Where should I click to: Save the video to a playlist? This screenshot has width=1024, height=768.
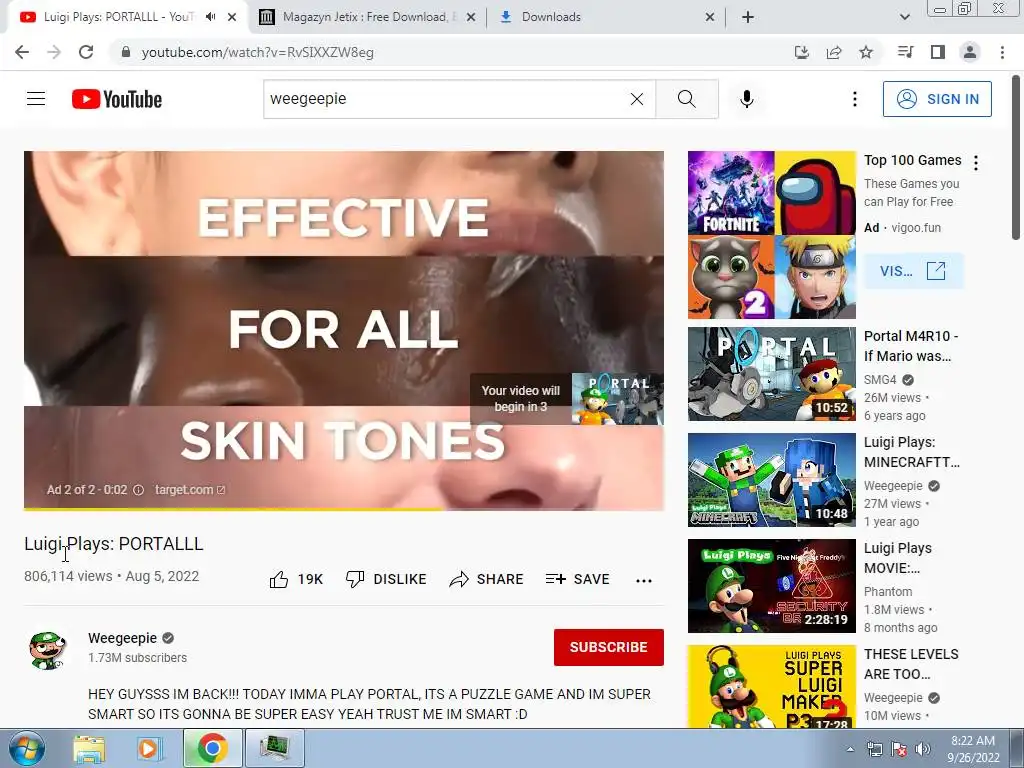[x=577, y=579]
